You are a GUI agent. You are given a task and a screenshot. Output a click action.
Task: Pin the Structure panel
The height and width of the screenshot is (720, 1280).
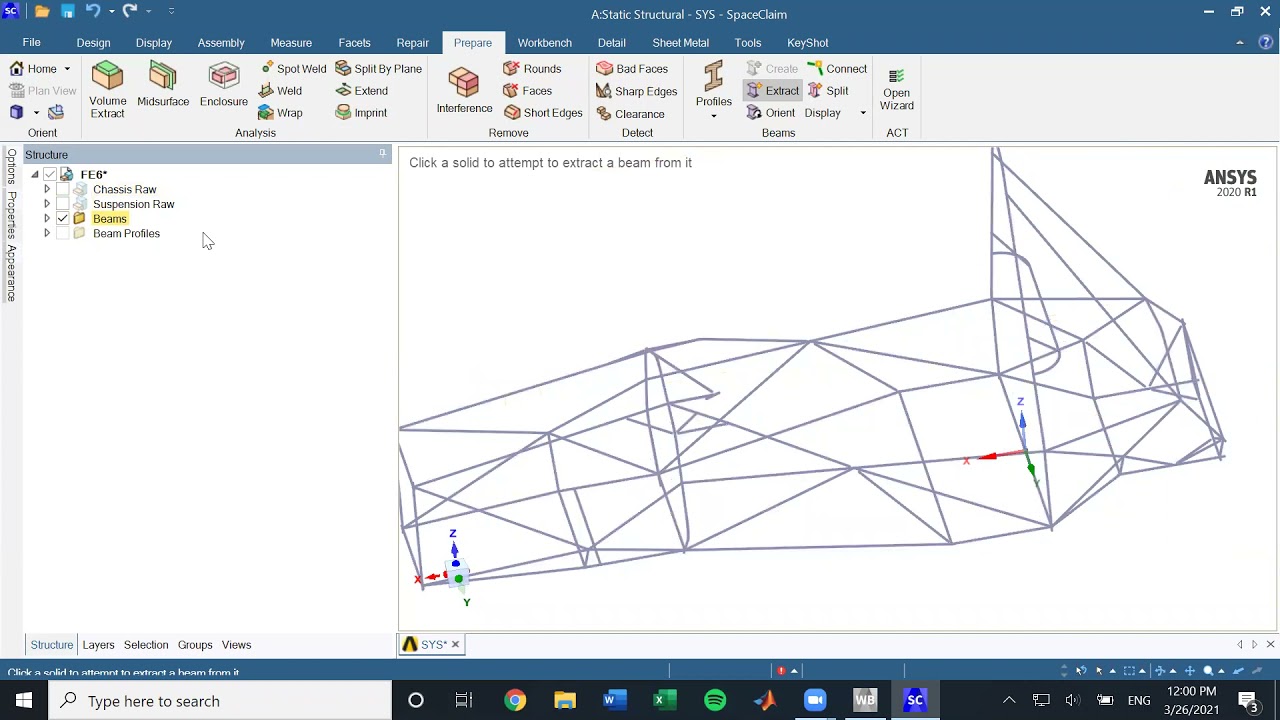pos(382,154)
